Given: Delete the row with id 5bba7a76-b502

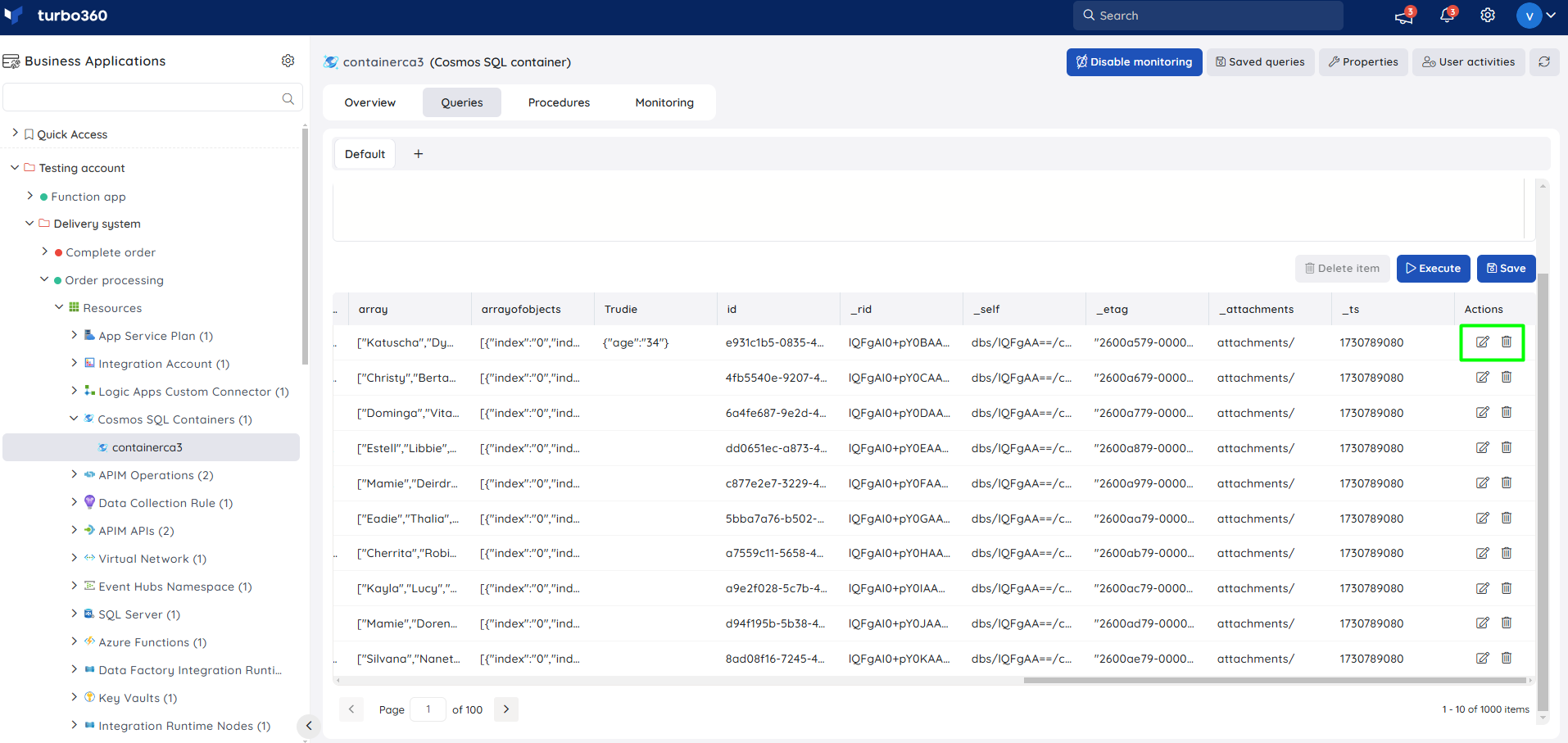Looking at the screenshot, I should point(1507,518).
